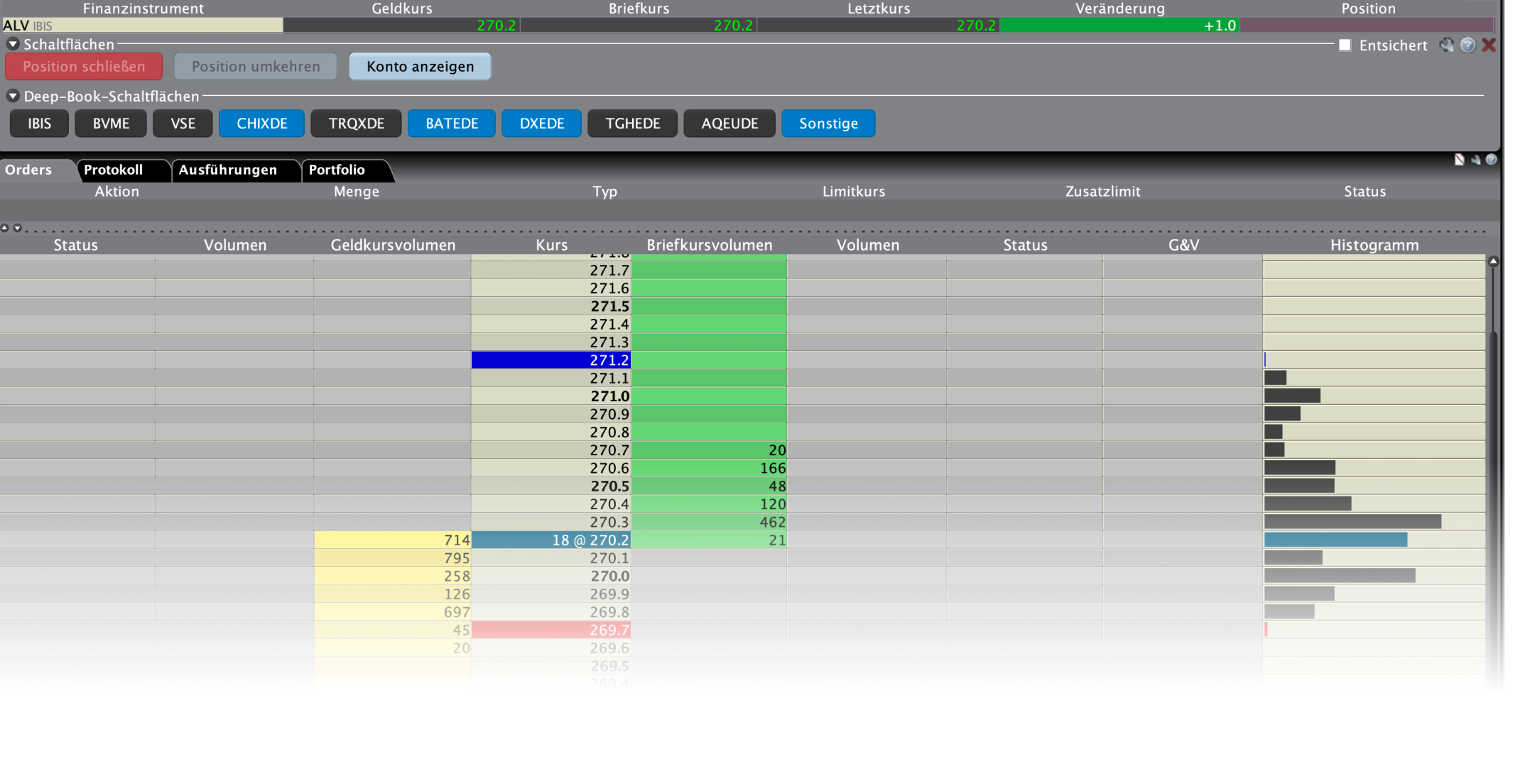Click the blue highlighted 271.2 price cell

click(x=551, y=360)
